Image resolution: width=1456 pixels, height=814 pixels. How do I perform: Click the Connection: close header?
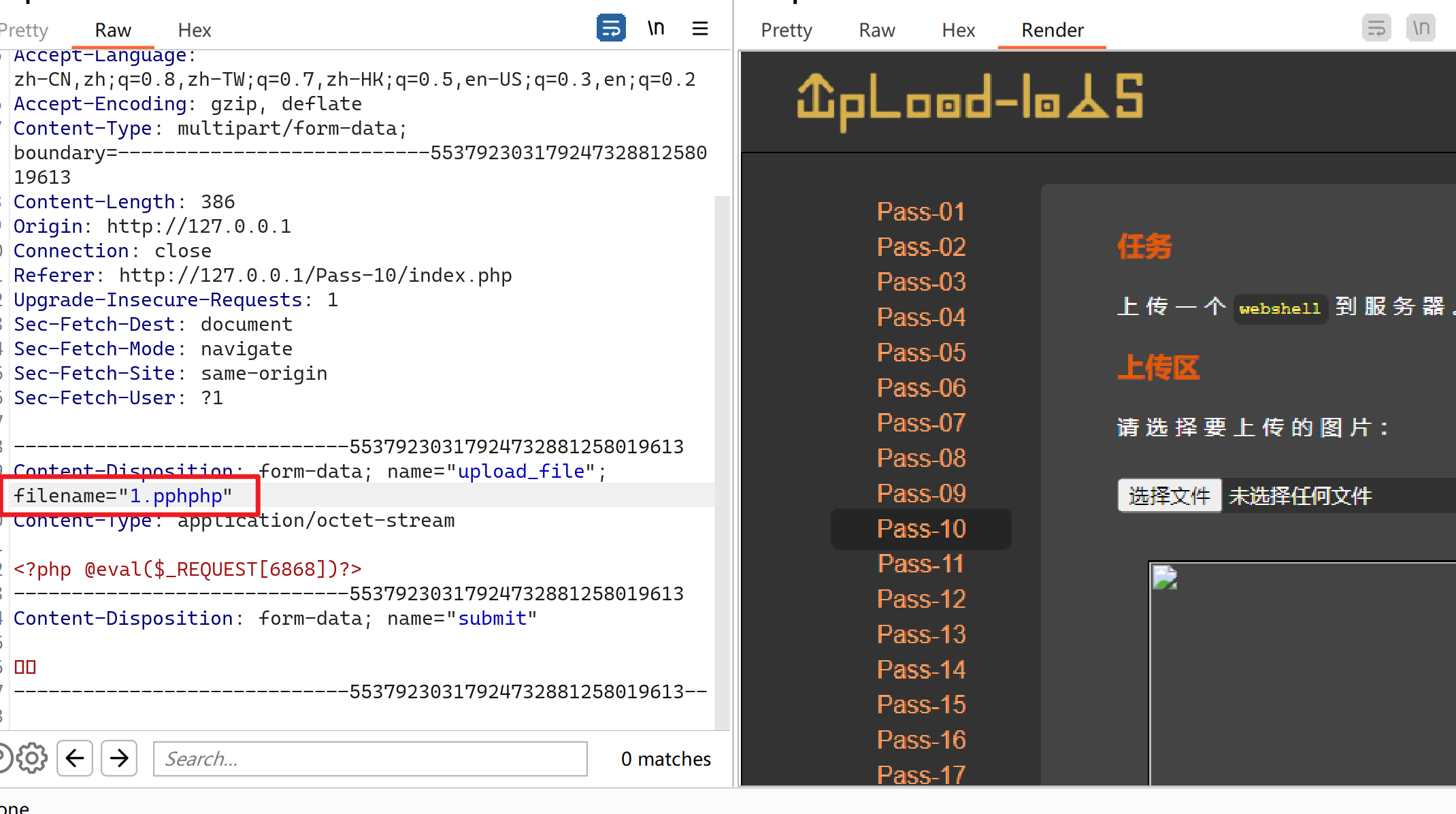coord(112,250)
